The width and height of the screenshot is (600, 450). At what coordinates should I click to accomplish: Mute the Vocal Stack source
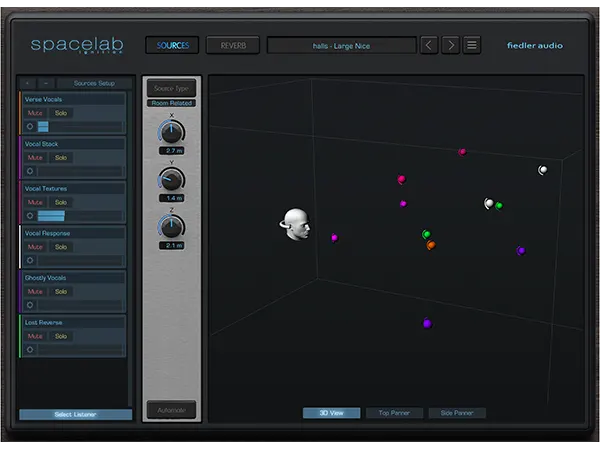pos(35,158)
